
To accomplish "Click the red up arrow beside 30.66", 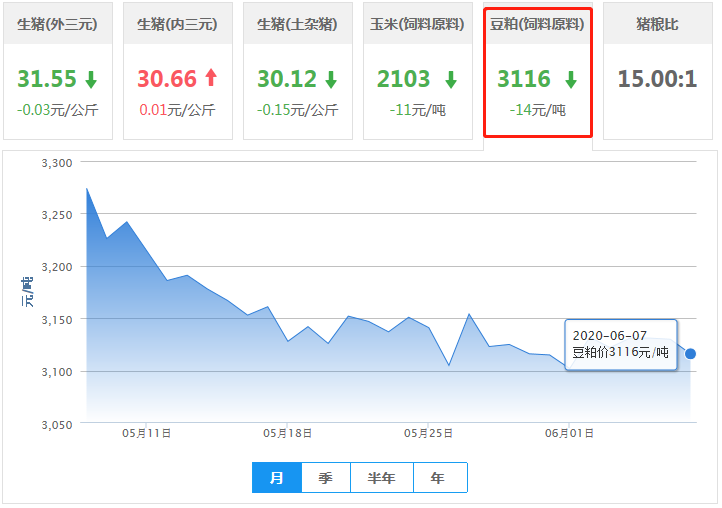I will (x=210, y=79).
